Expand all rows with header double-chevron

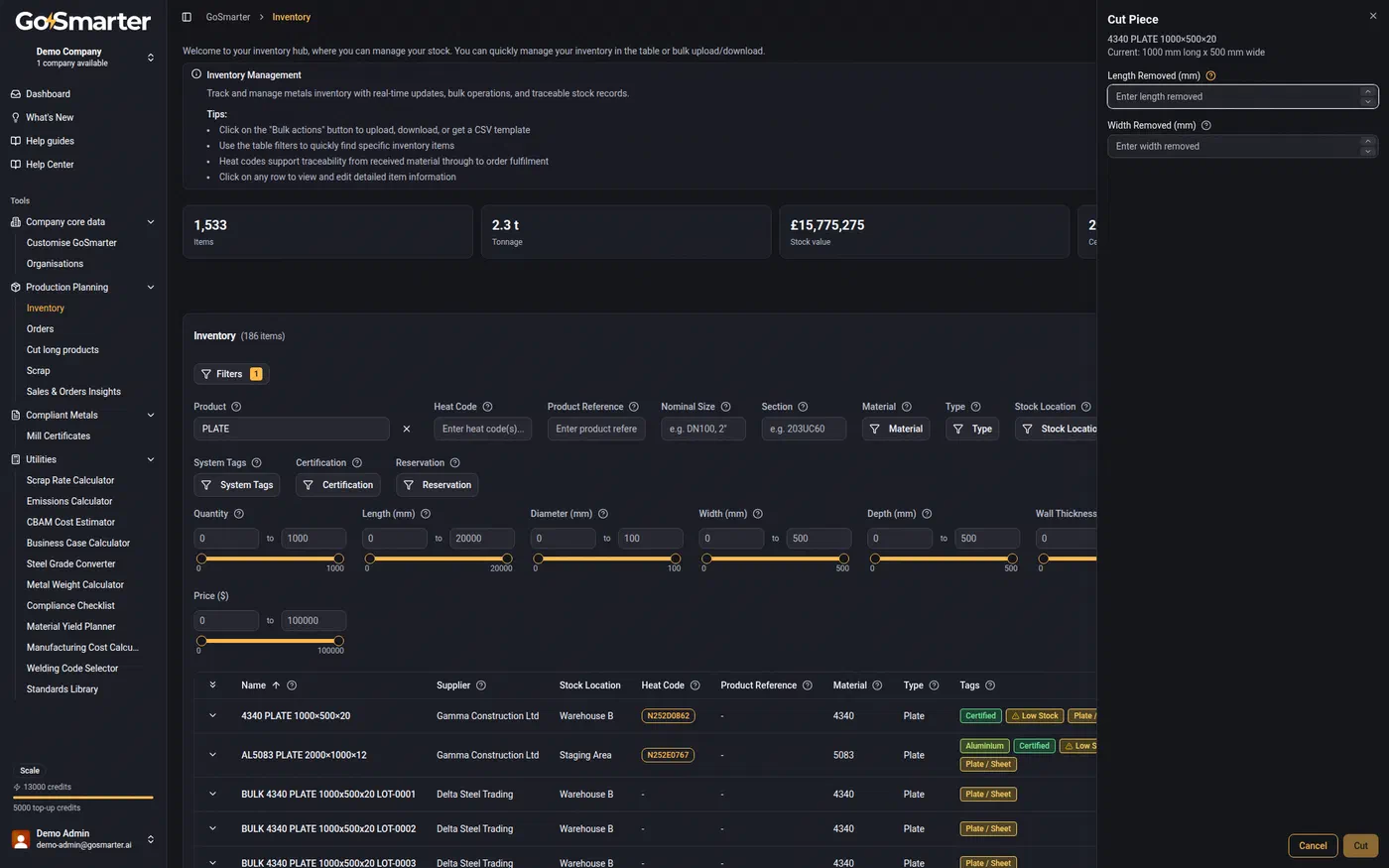[x=212, y=685]
